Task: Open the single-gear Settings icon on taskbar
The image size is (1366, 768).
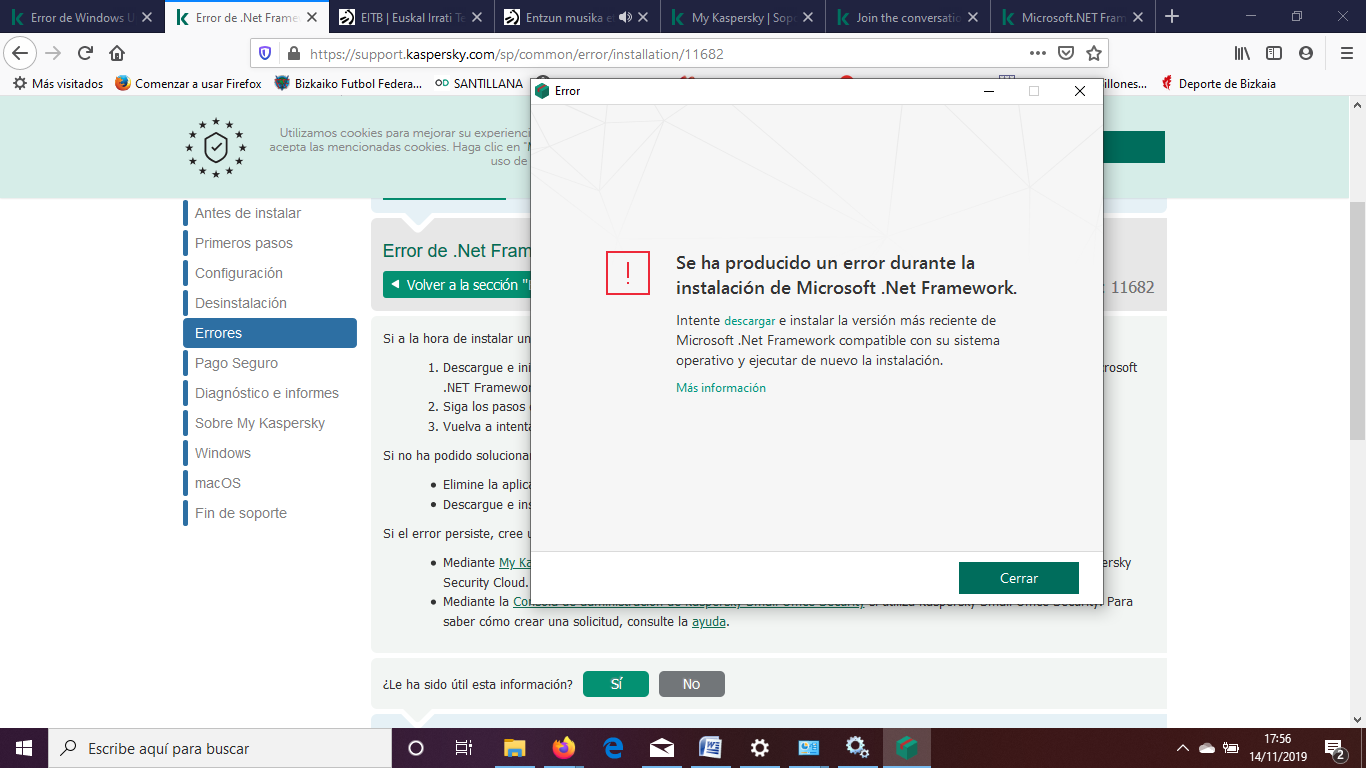Action: [x=760, y=748]
